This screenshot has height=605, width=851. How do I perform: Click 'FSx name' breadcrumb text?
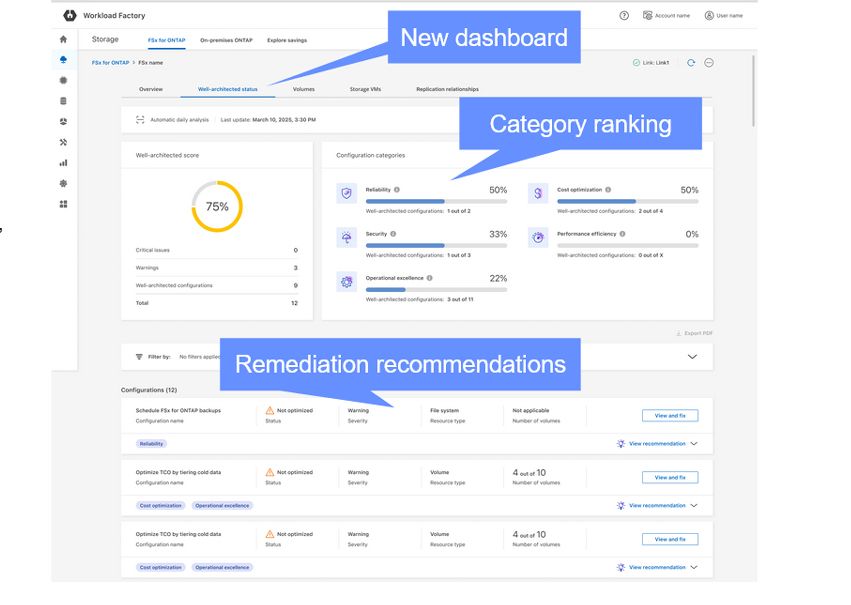[150, 62]
